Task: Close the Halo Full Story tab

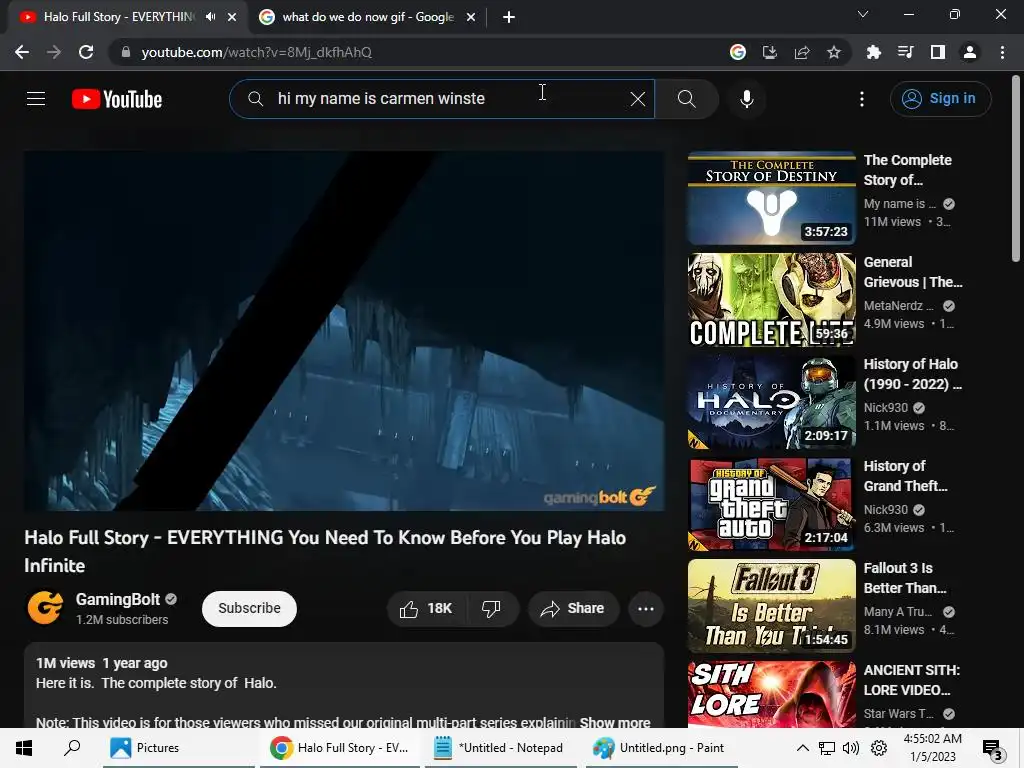Action: [232, 17]
